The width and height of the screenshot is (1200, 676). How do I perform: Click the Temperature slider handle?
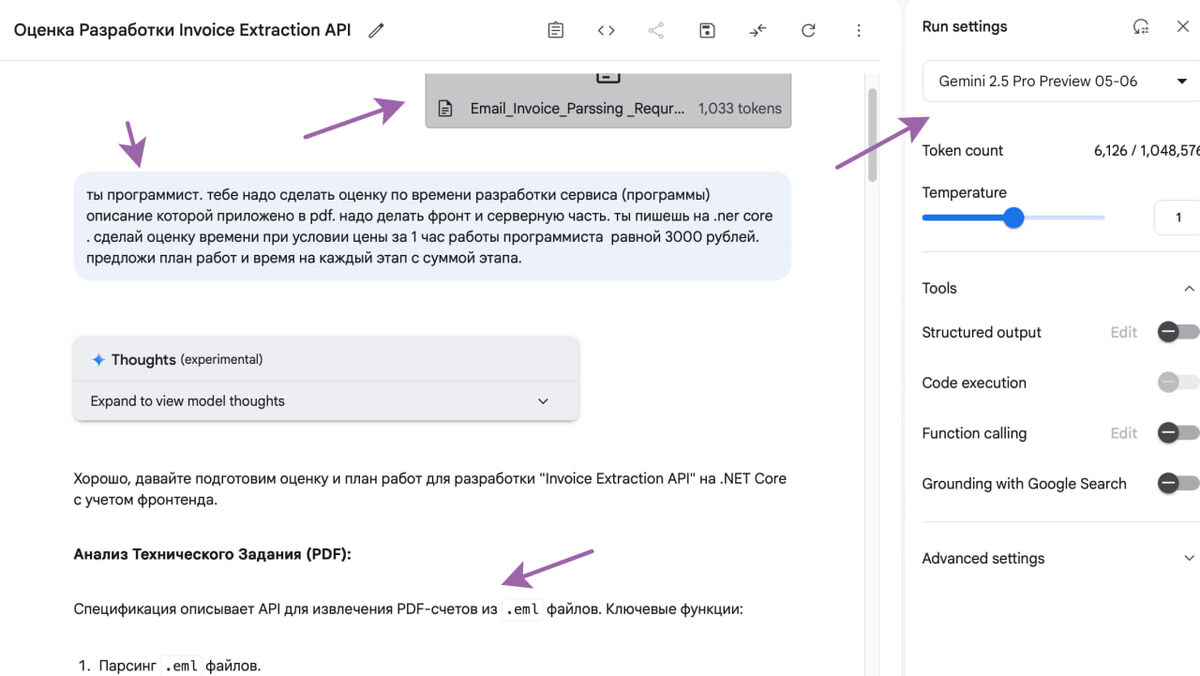[x=1013, y=218]
